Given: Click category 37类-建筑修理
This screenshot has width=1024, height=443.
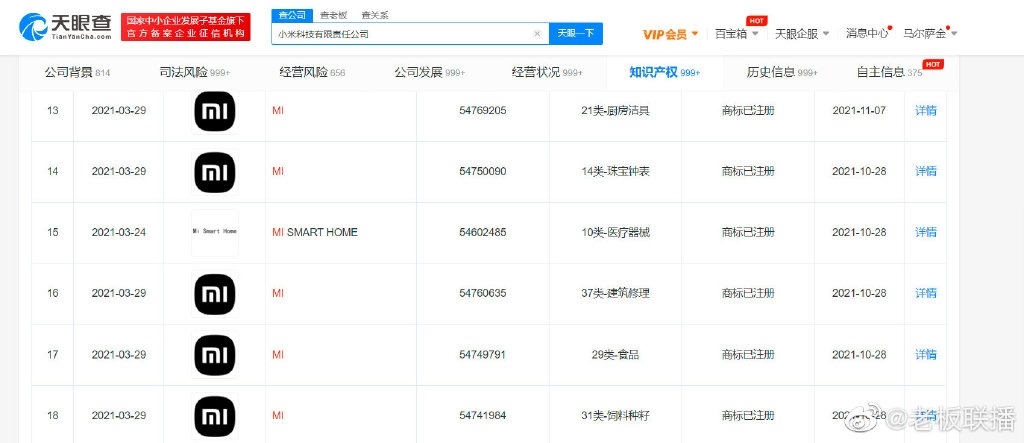Looking at the screenshot, I should pos(615,293).
